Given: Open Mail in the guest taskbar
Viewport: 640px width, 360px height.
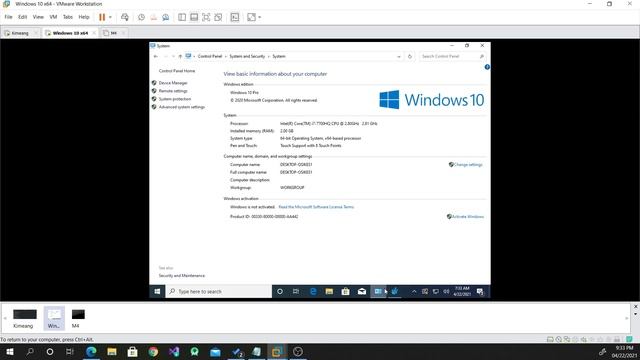Looking at the screenshot, I should [362, 291].
